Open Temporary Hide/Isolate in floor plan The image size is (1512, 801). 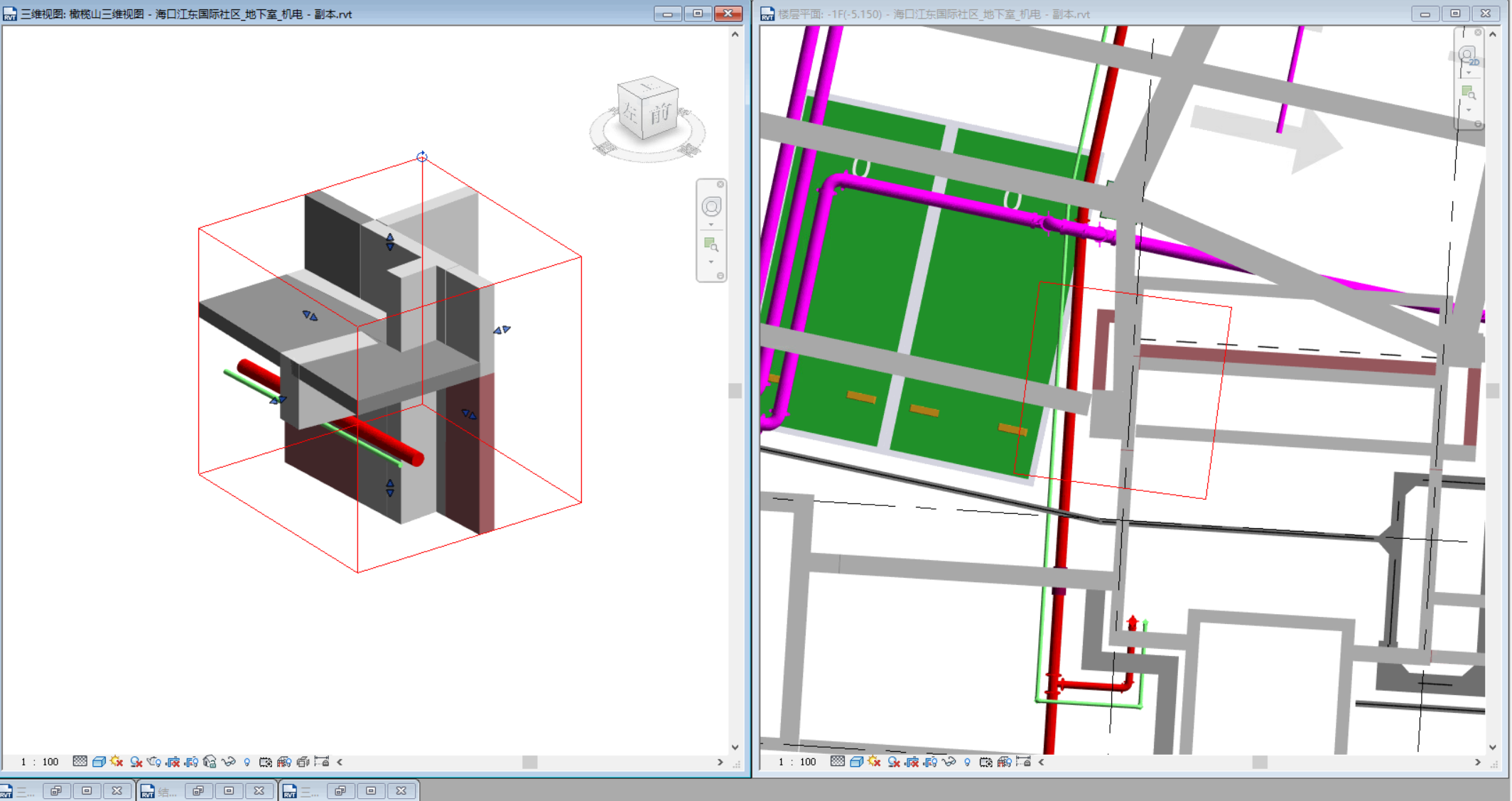(x=949, y=762)
